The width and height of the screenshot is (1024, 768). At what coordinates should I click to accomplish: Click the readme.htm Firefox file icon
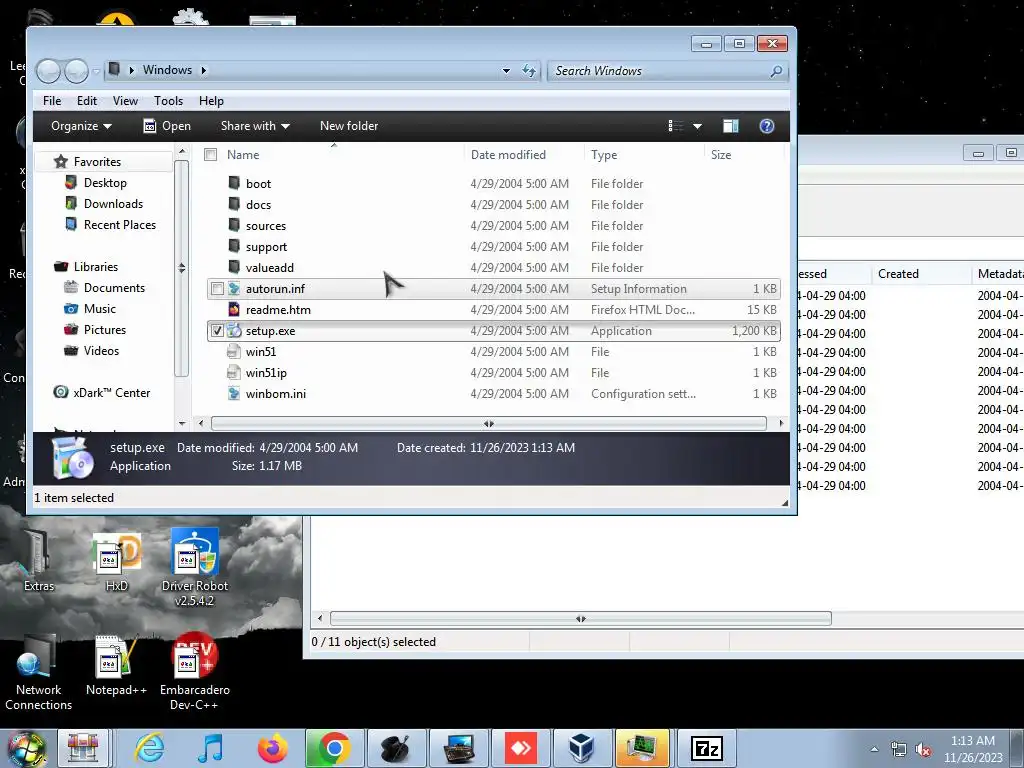(234, 310)
